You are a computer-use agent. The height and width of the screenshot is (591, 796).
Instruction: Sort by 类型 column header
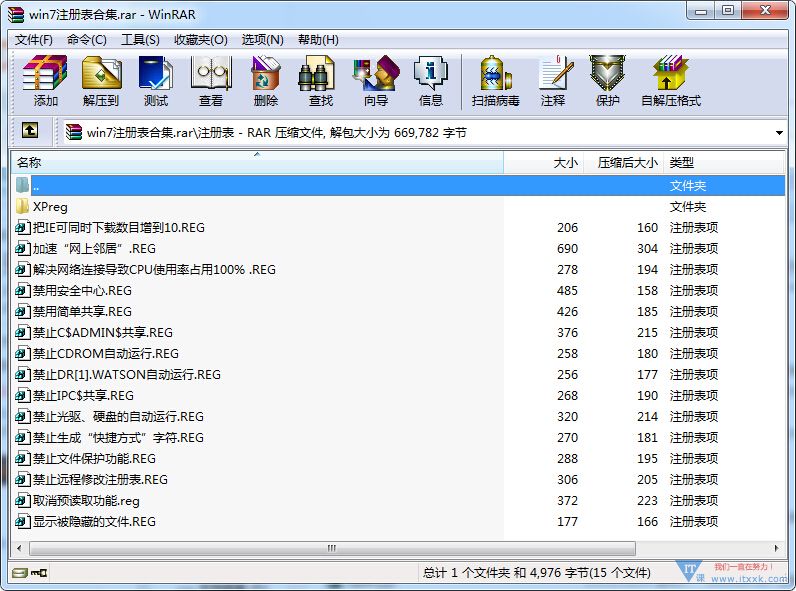[x=723, y=162]
